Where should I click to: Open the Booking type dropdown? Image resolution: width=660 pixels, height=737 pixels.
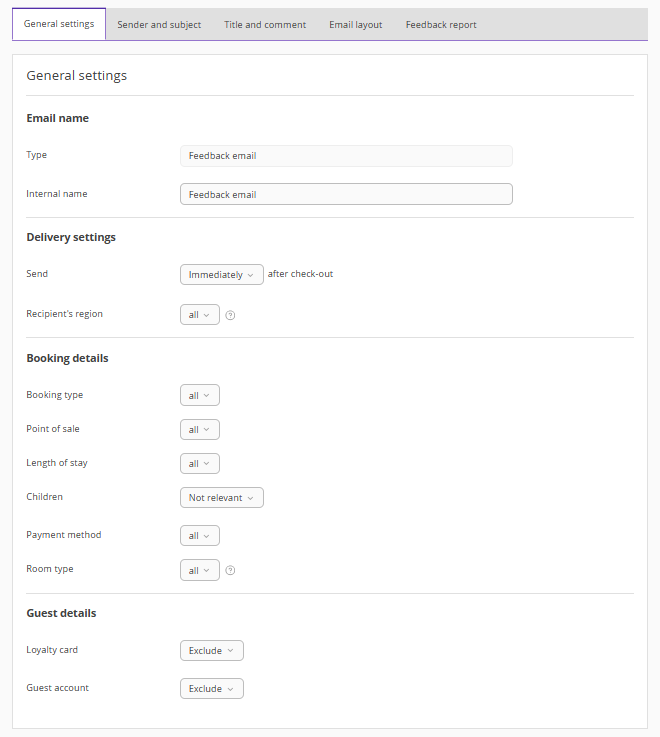tap(199, 396)
